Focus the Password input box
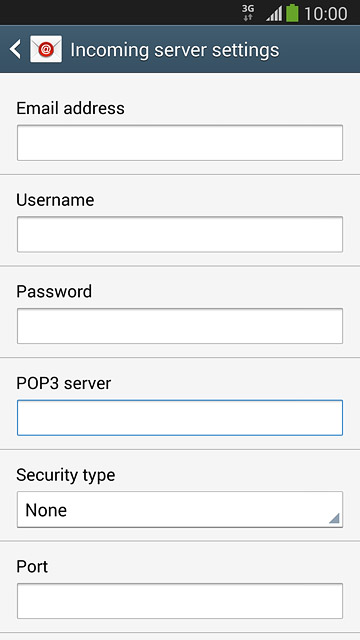Screen dimensions: 360x640 tap(180, 326)
